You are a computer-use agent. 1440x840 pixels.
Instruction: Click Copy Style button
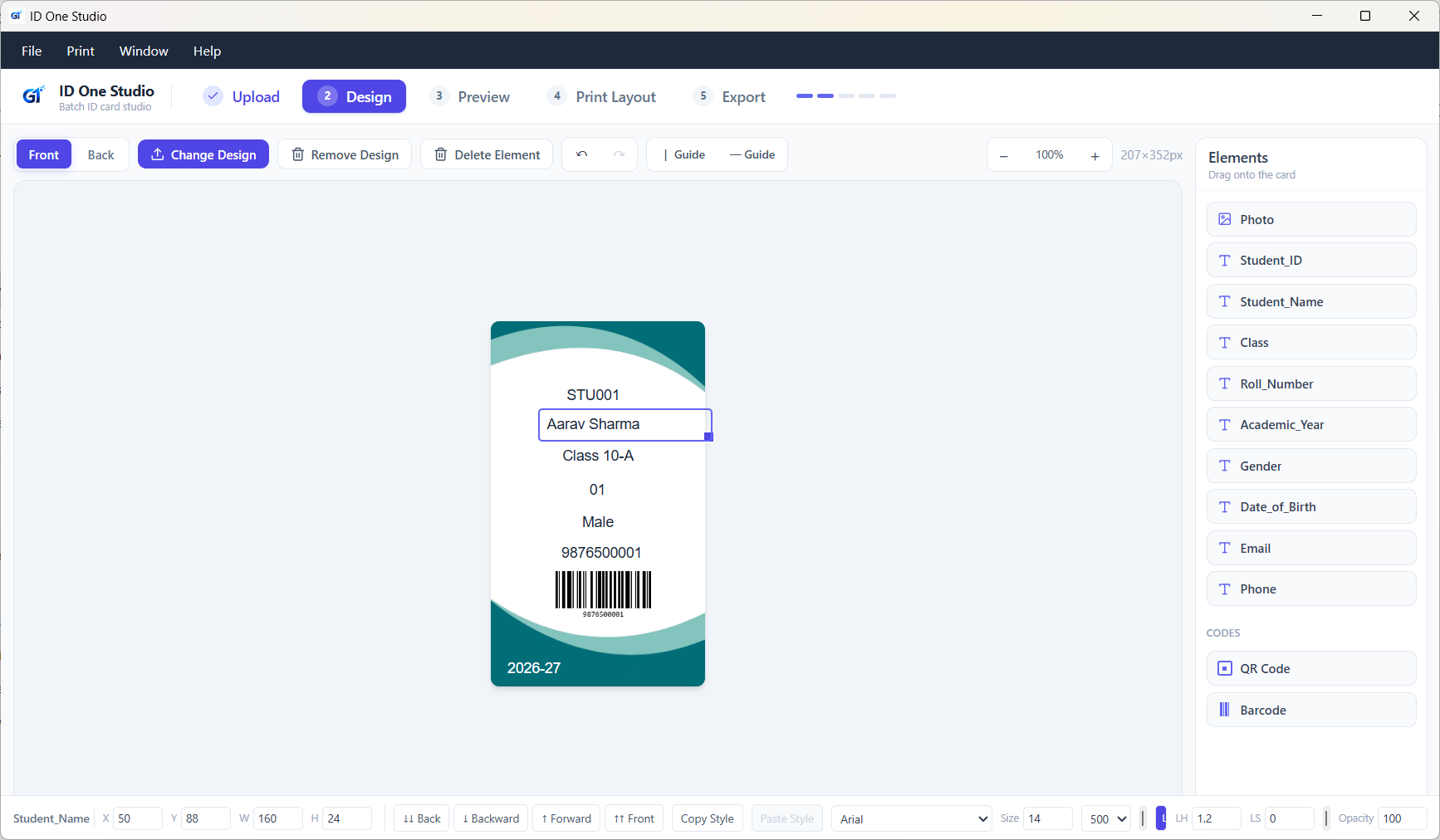point(707,818)
